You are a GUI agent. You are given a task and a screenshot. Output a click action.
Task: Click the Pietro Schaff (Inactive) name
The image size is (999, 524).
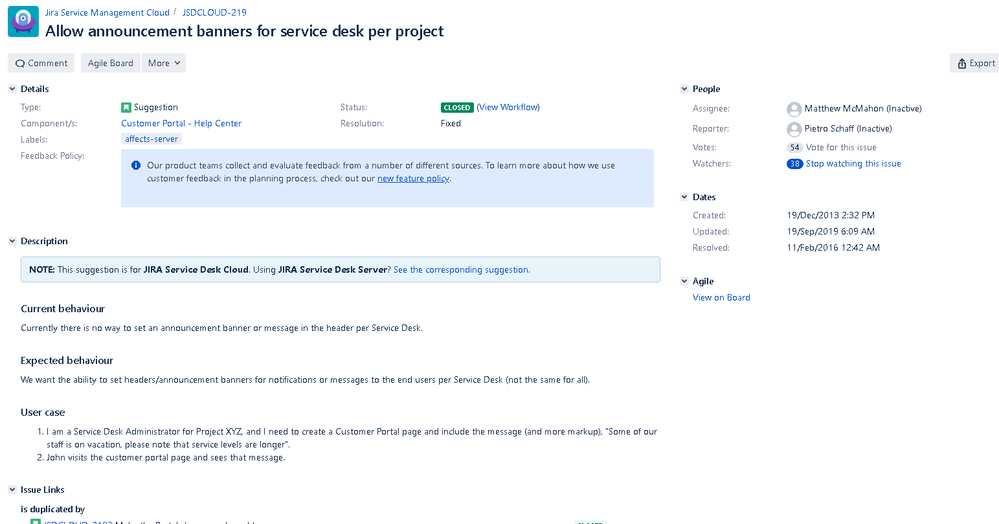point(847,129)
